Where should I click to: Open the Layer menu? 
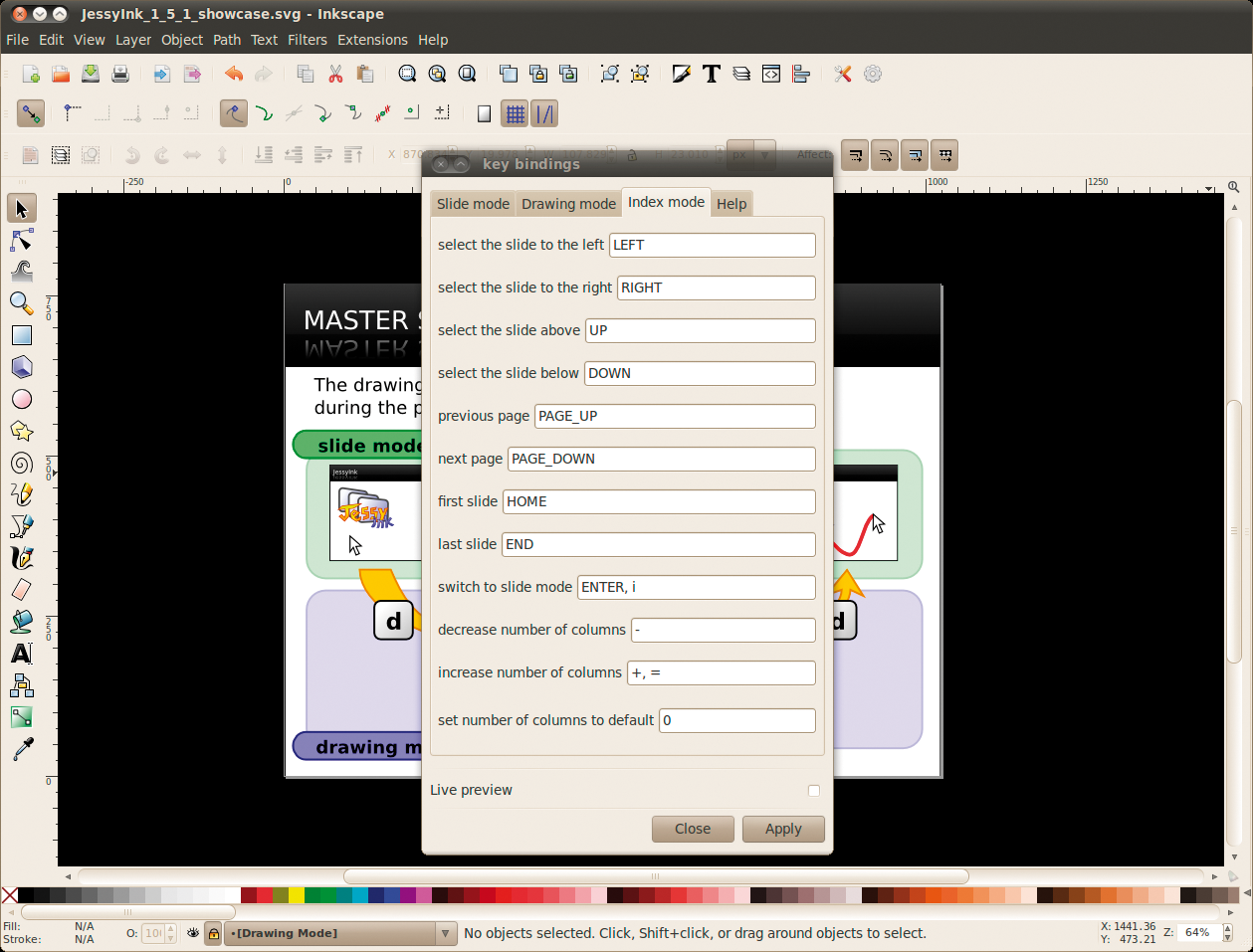133,40
